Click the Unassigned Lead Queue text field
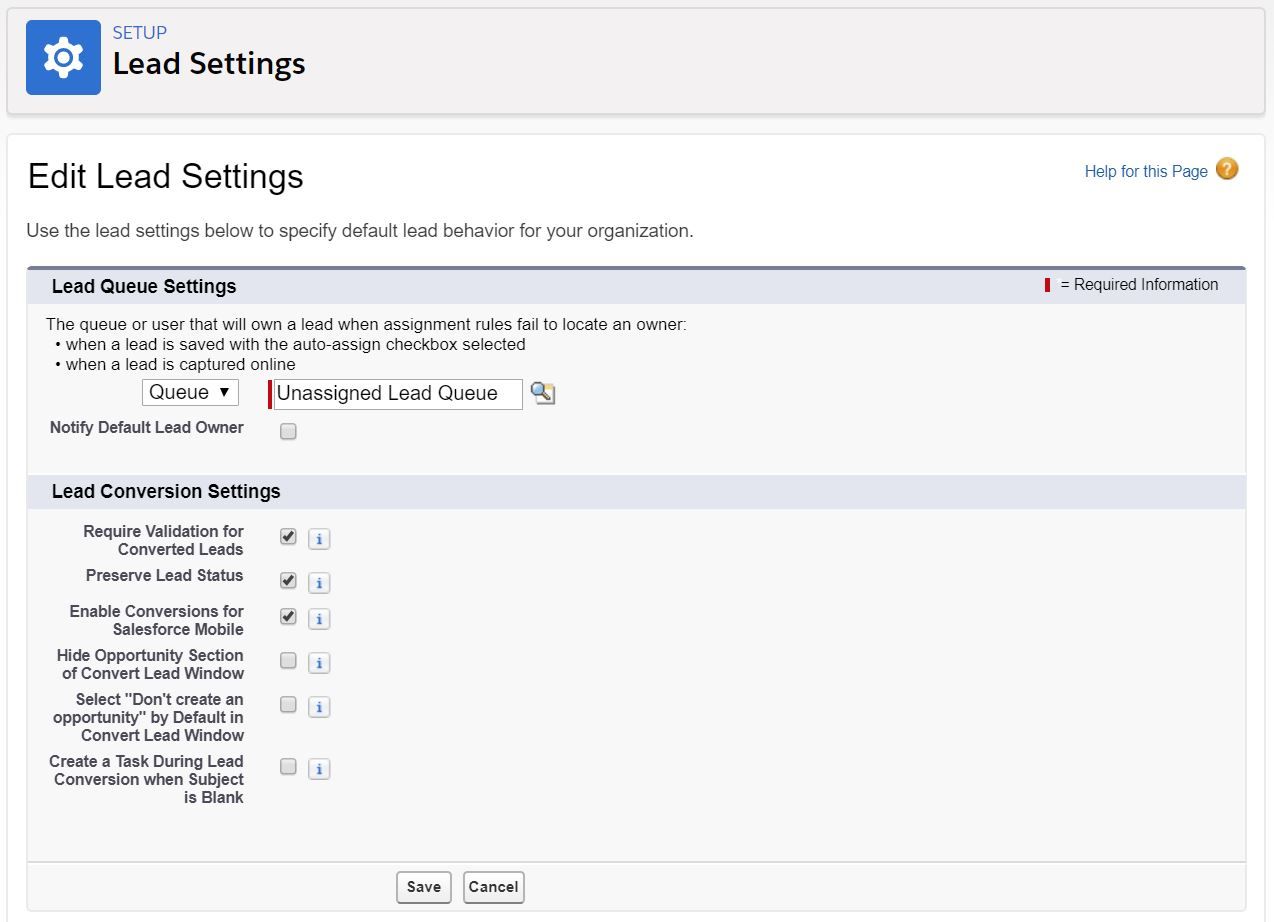The image size is (1274, 922). [x=397, y=394]
